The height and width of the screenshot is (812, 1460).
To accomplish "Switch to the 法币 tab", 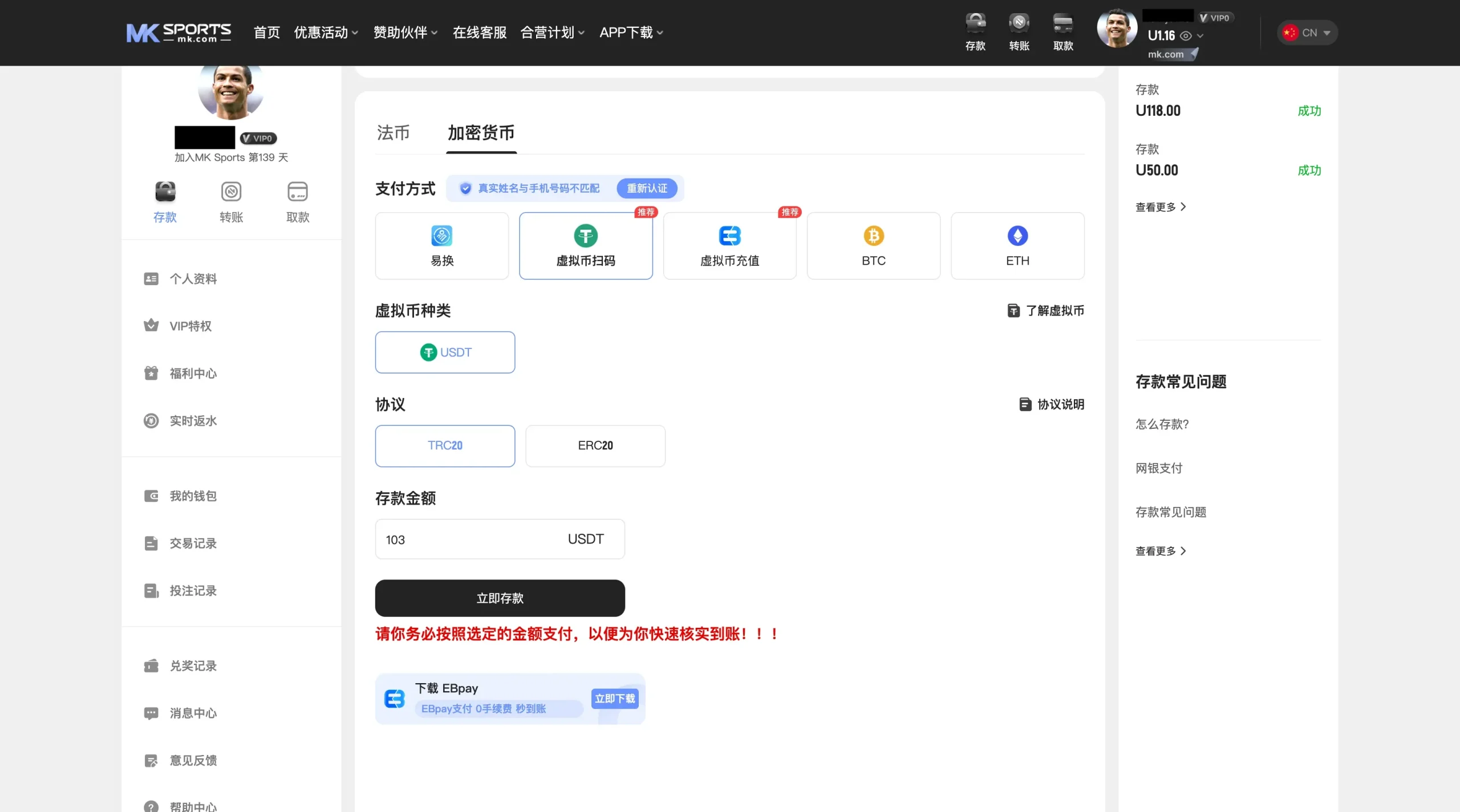I will tap(393, 133).
